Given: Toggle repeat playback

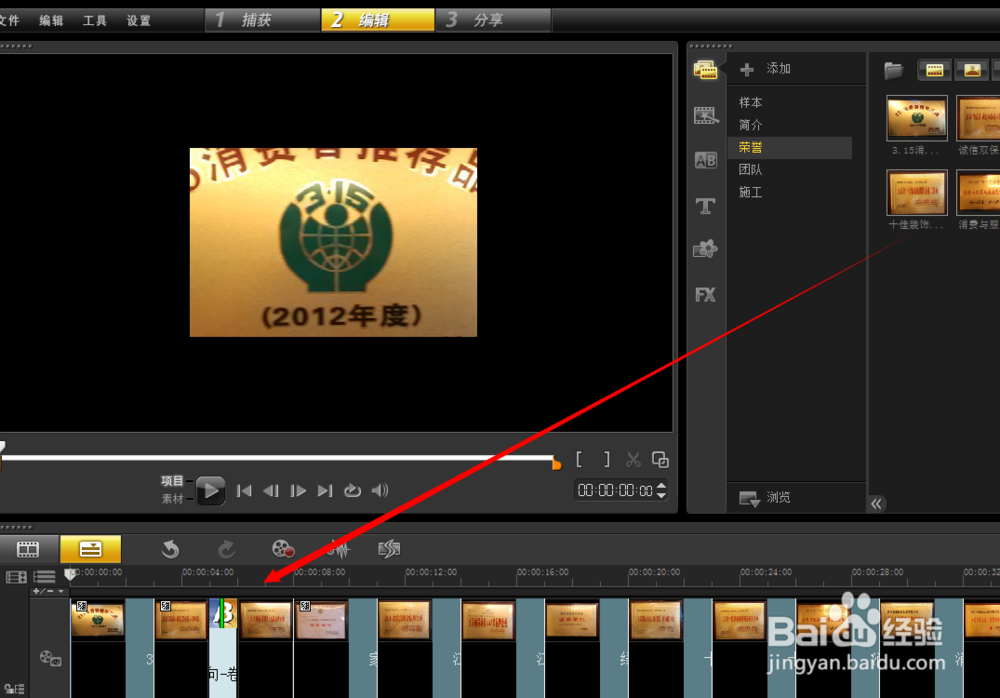Looking at the screenshot, I should point(352,491).
